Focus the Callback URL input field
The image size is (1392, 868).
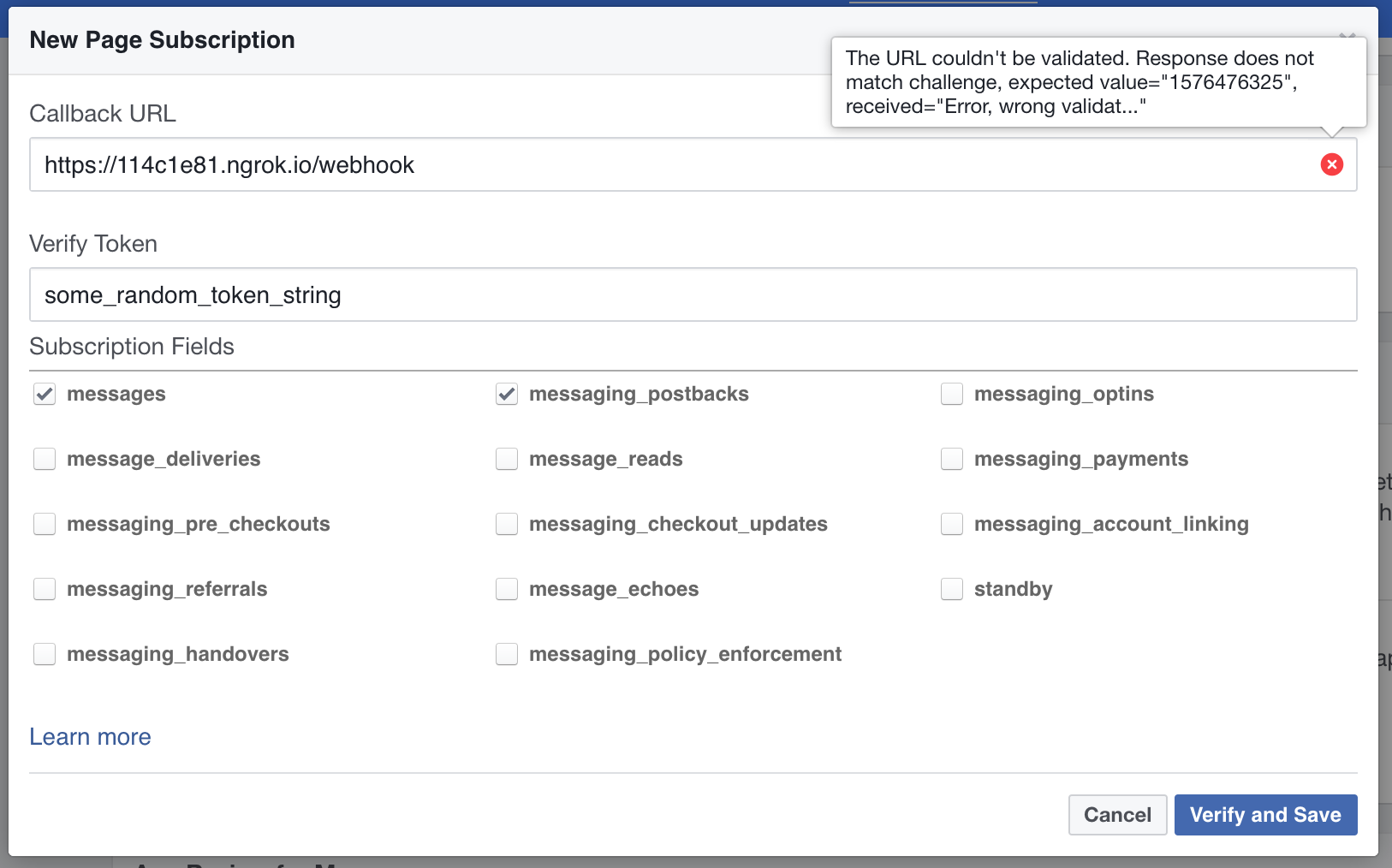pos(693,164)
